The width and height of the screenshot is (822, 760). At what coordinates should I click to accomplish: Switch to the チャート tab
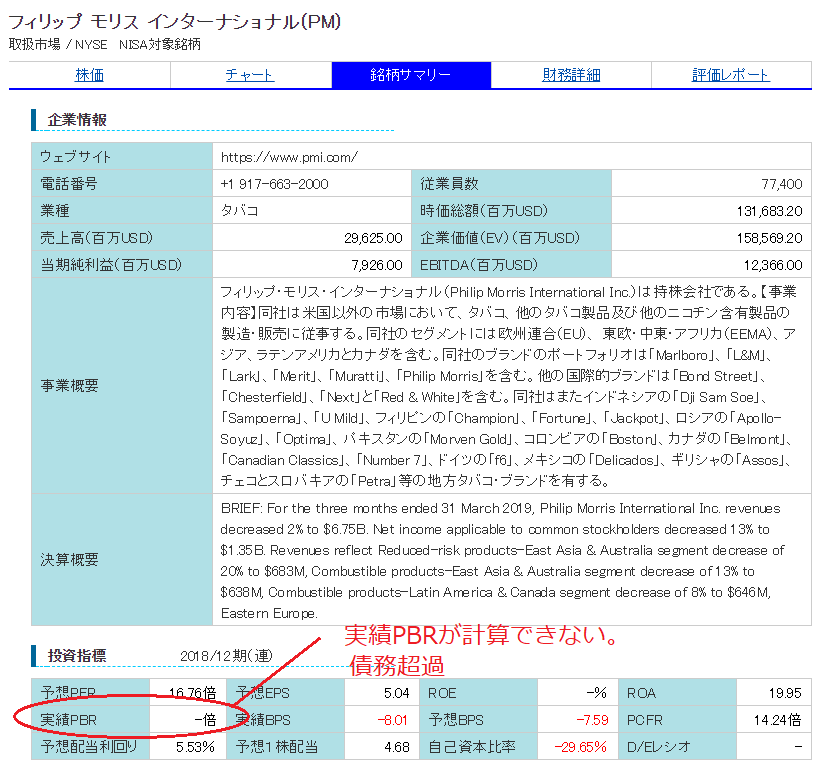[x=250, y=75]
